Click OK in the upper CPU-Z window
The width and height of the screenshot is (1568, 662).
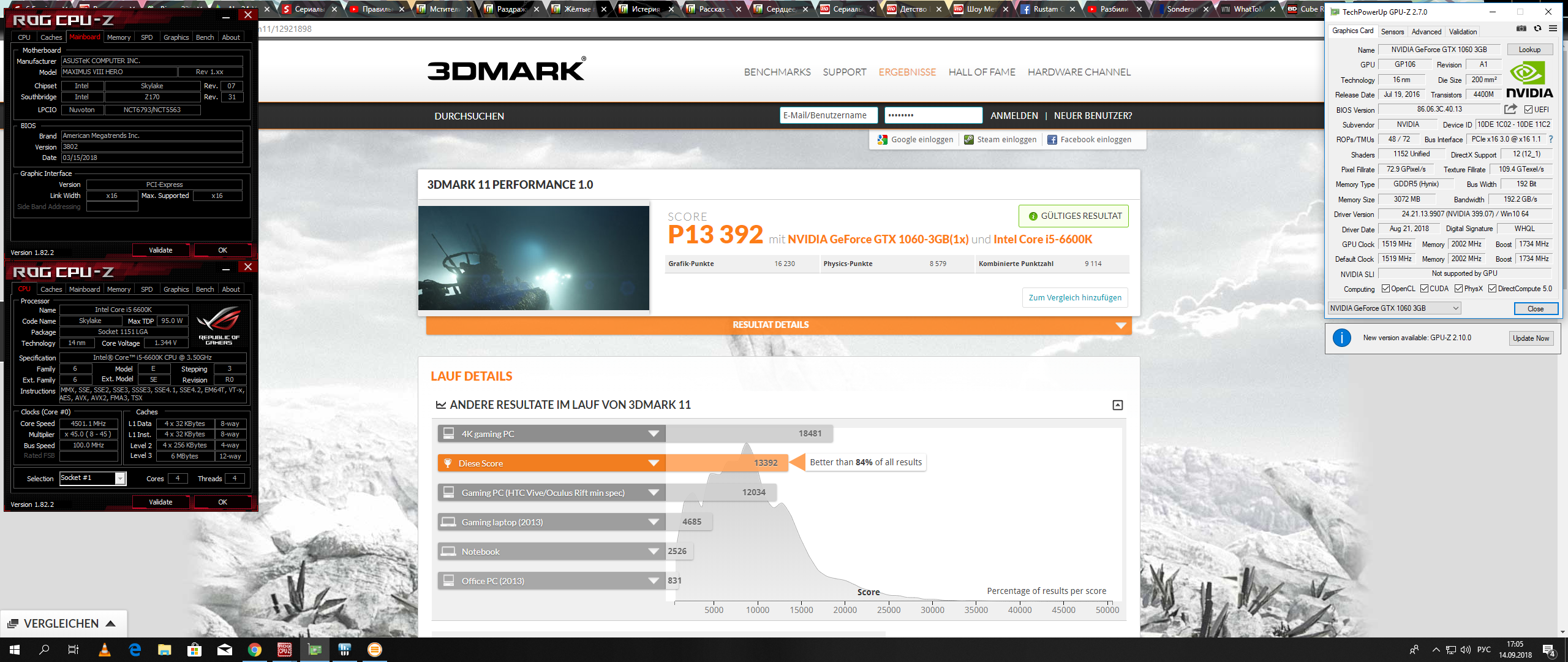pyautogui.click(x=222, y=250)
